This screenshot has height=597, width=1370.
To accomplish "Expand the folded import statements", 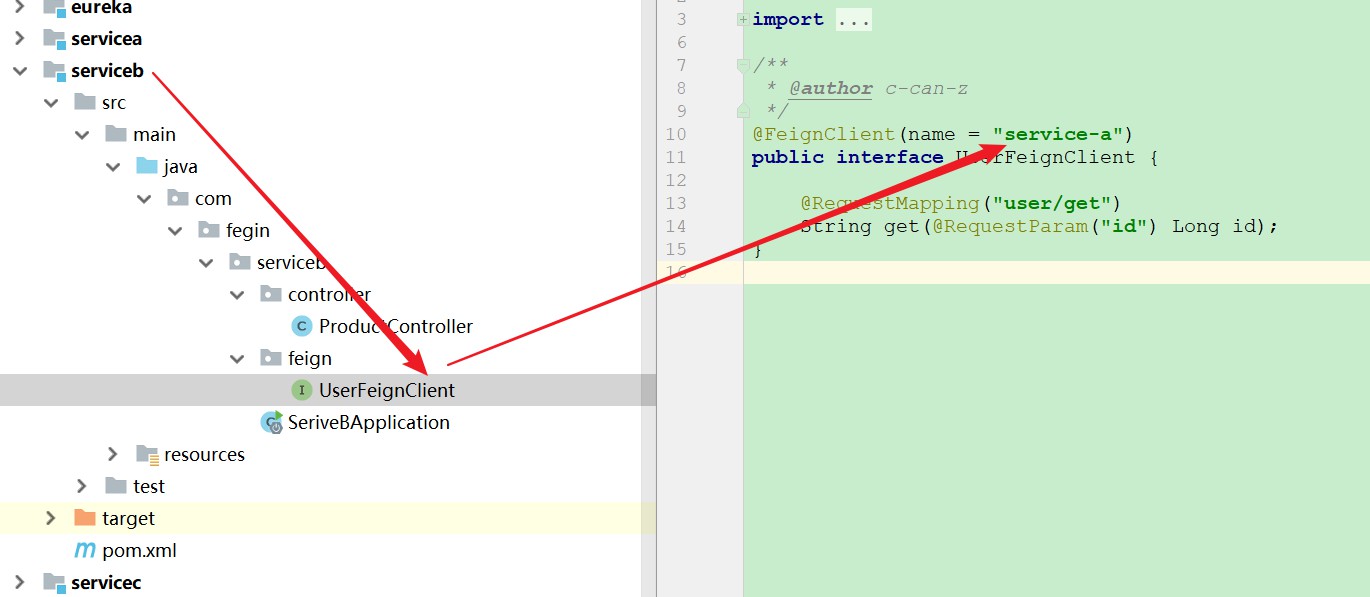I will pyautogui.click(x=742, y=19).
